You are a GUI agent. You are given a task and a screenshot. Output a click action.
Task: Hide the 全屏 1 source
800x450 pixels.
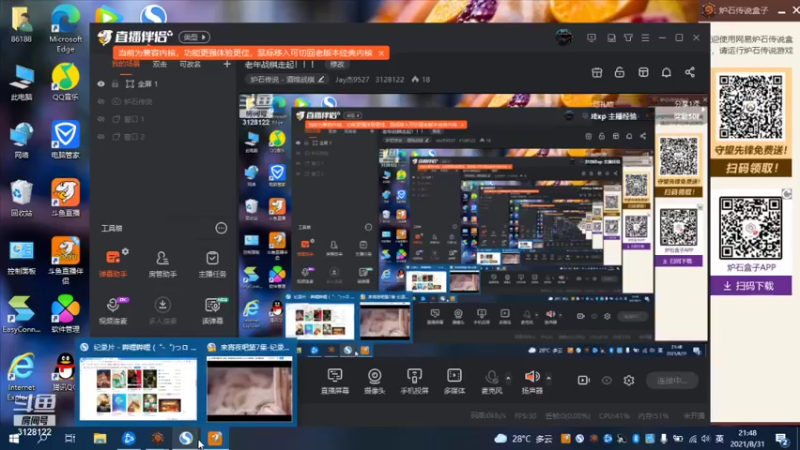101,84
